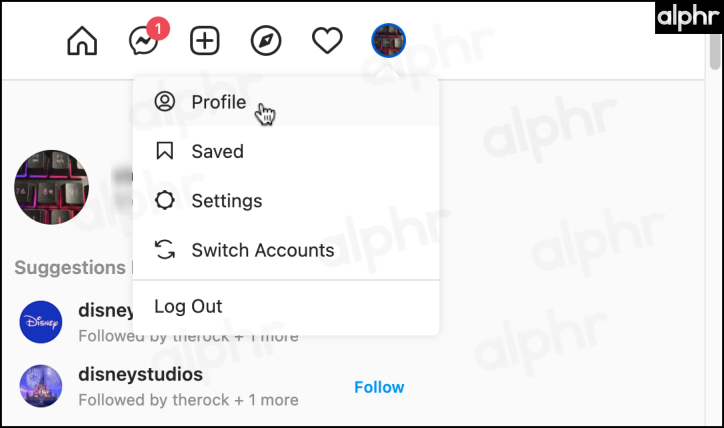
Task: Select Profile from the dropdown menu
Action: (x=286, y=102)
